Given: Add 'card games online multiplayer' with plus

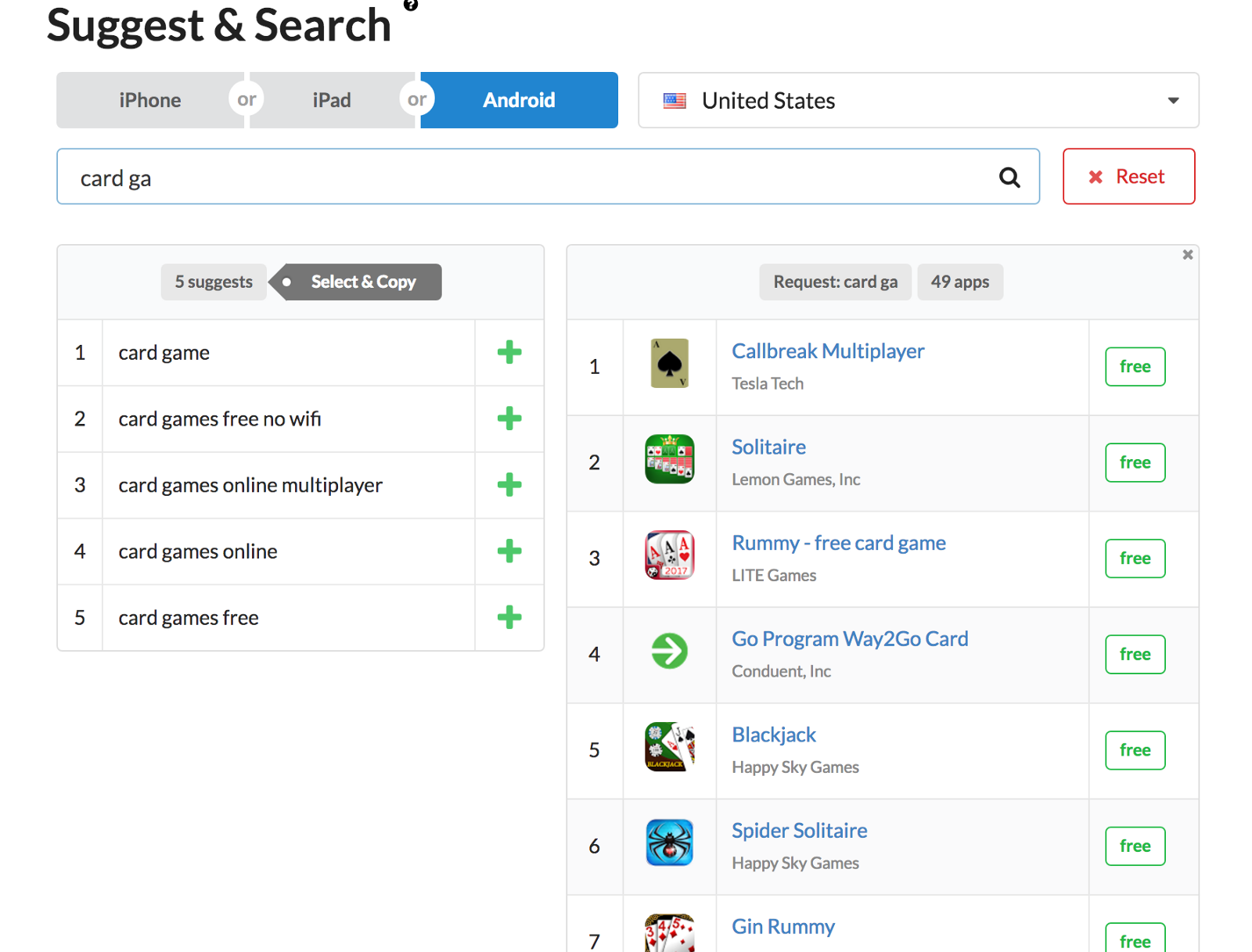Looking at the screenshot, I should point(509,485).
